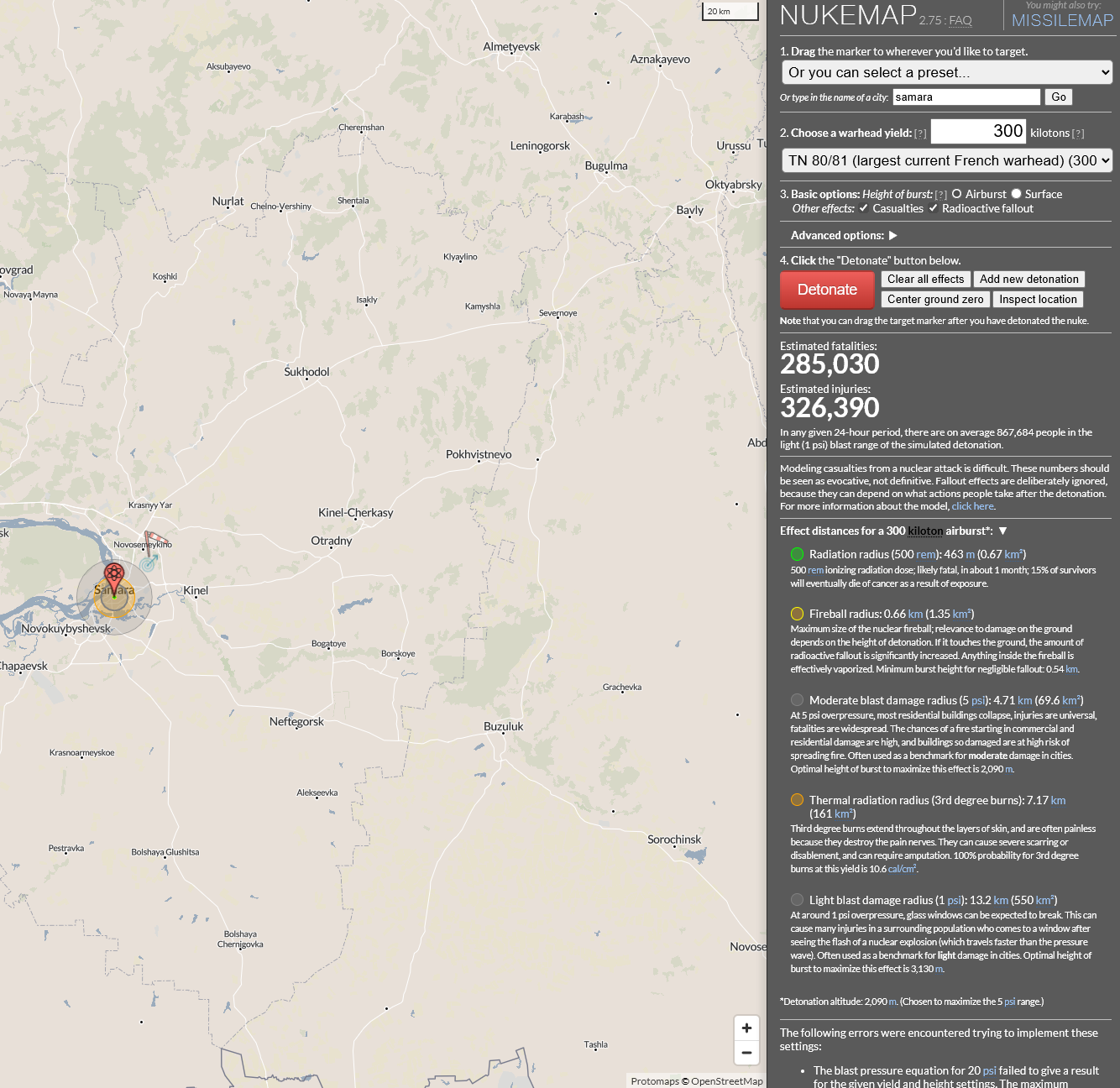Click the warhead yield field showing 300
This screenshot has width=1120, height=1088.
coord(978,132)
